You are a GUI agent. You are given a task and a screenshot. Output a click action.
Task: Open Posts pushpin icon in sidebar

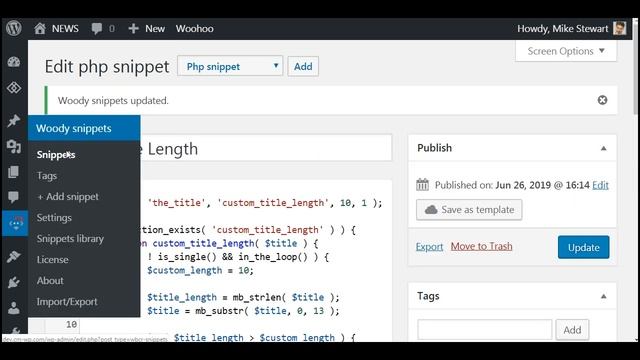click(x=14, y=120)
